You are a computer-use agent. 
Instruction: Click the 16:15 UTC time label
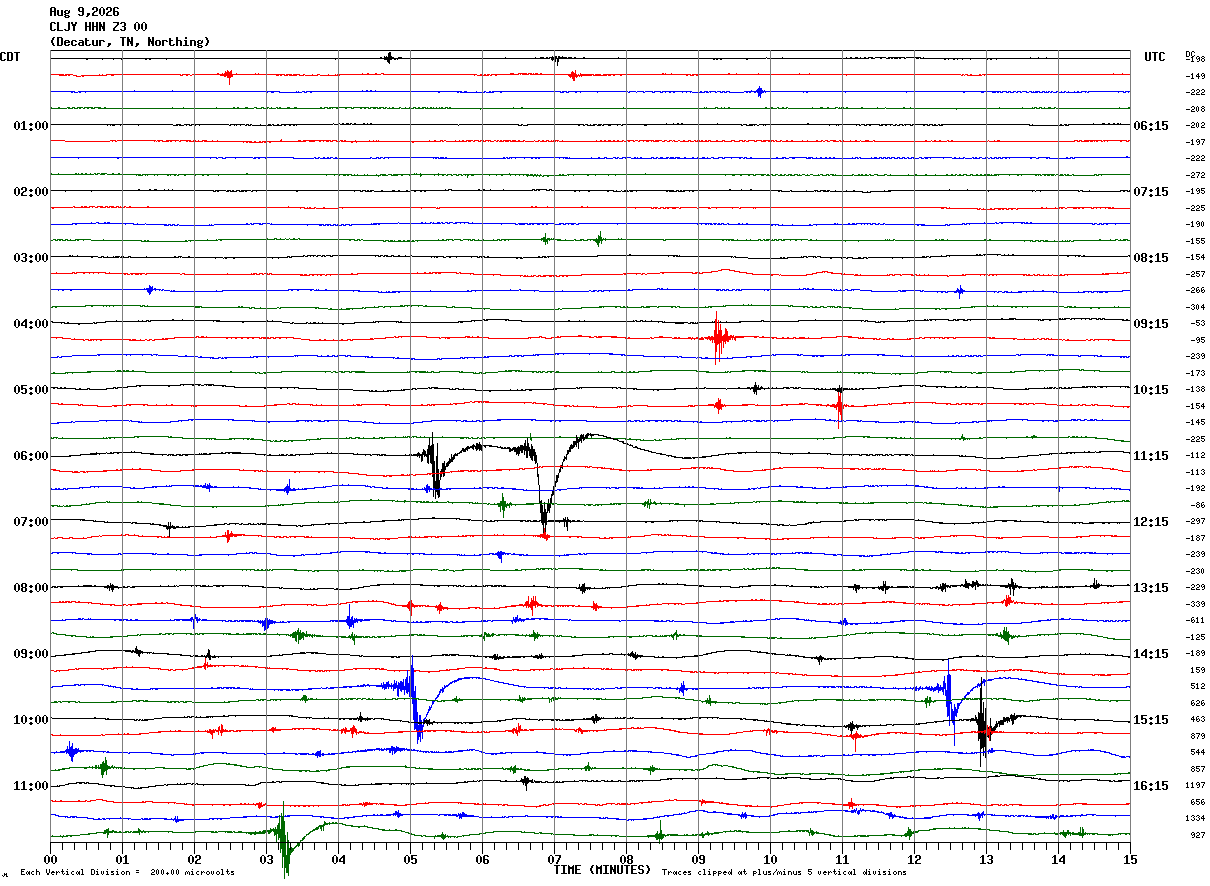(1151, 786)
